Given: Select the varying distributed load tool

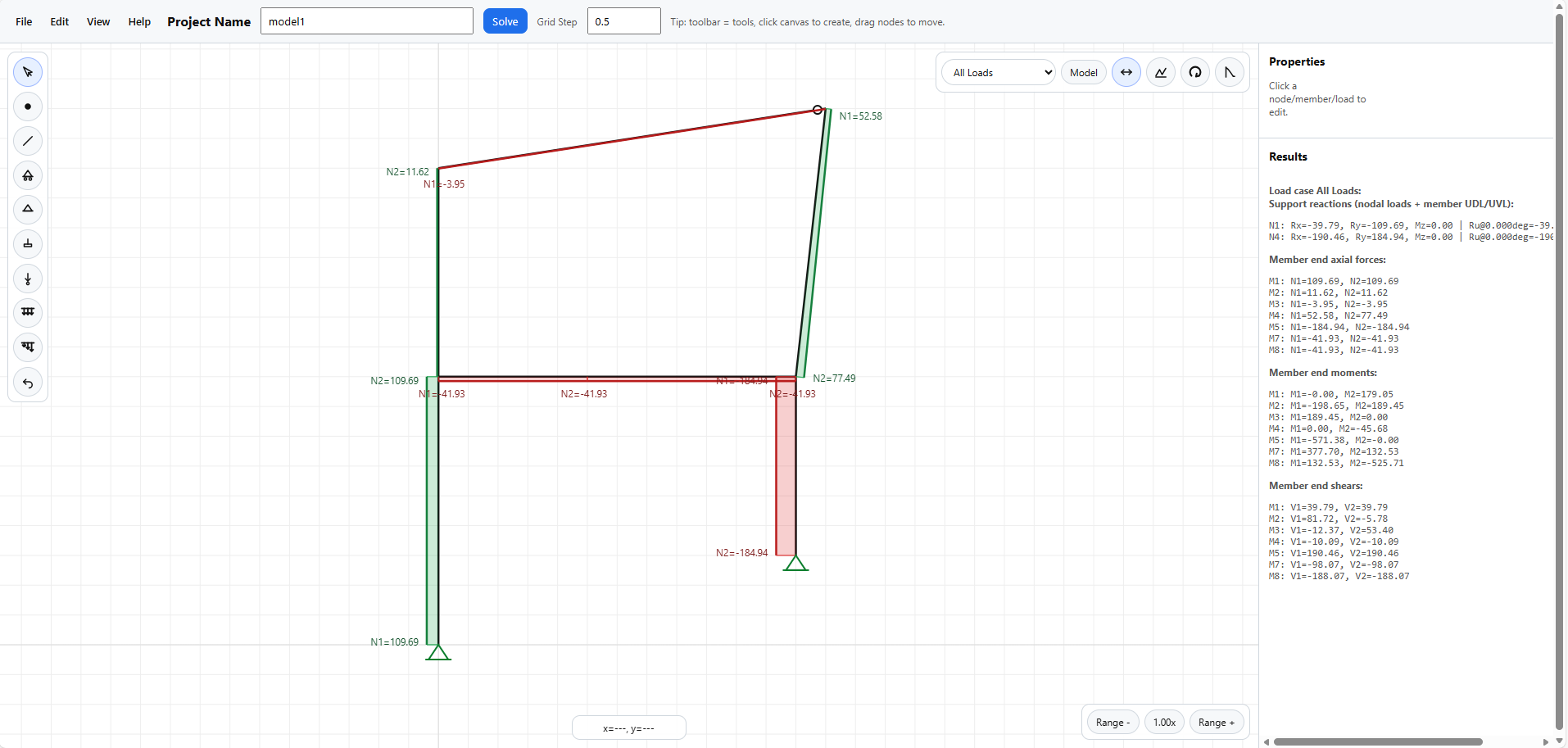Looking at the screenshot, I should click(28, 347).
